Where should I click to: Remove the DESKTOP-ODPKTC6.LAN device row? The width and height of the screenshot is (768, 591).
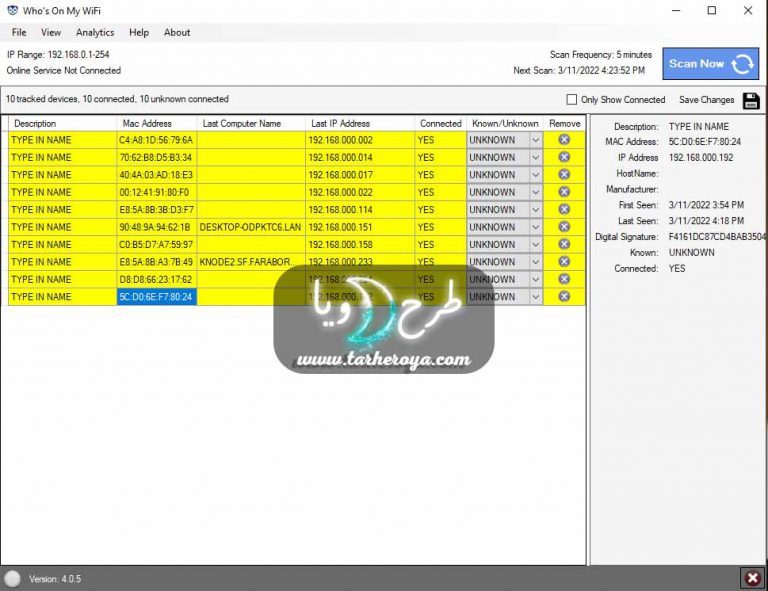tap(564, 227)
